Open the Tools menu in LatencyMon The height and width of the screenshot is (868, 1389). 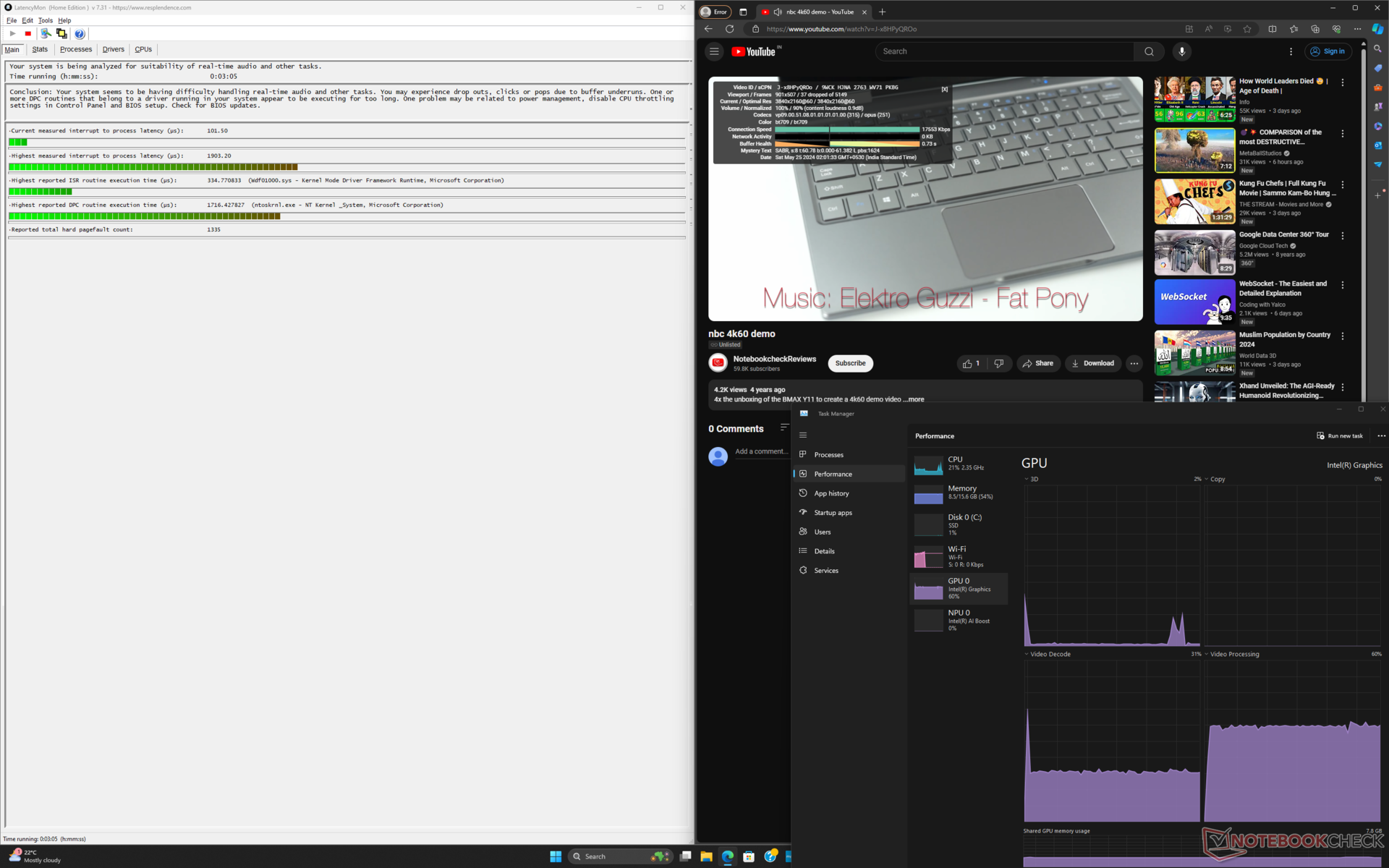point(46,20)
